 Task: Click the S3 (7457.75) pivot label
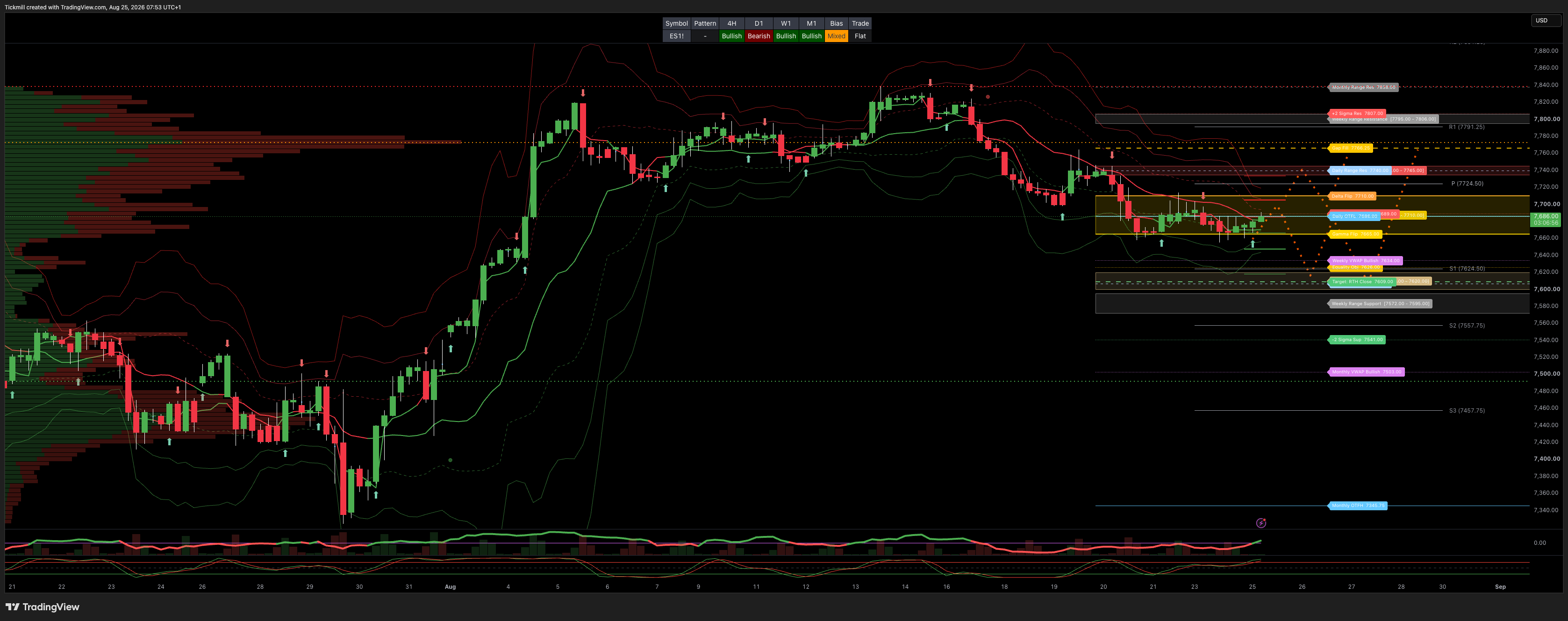tap(1466, 410)
